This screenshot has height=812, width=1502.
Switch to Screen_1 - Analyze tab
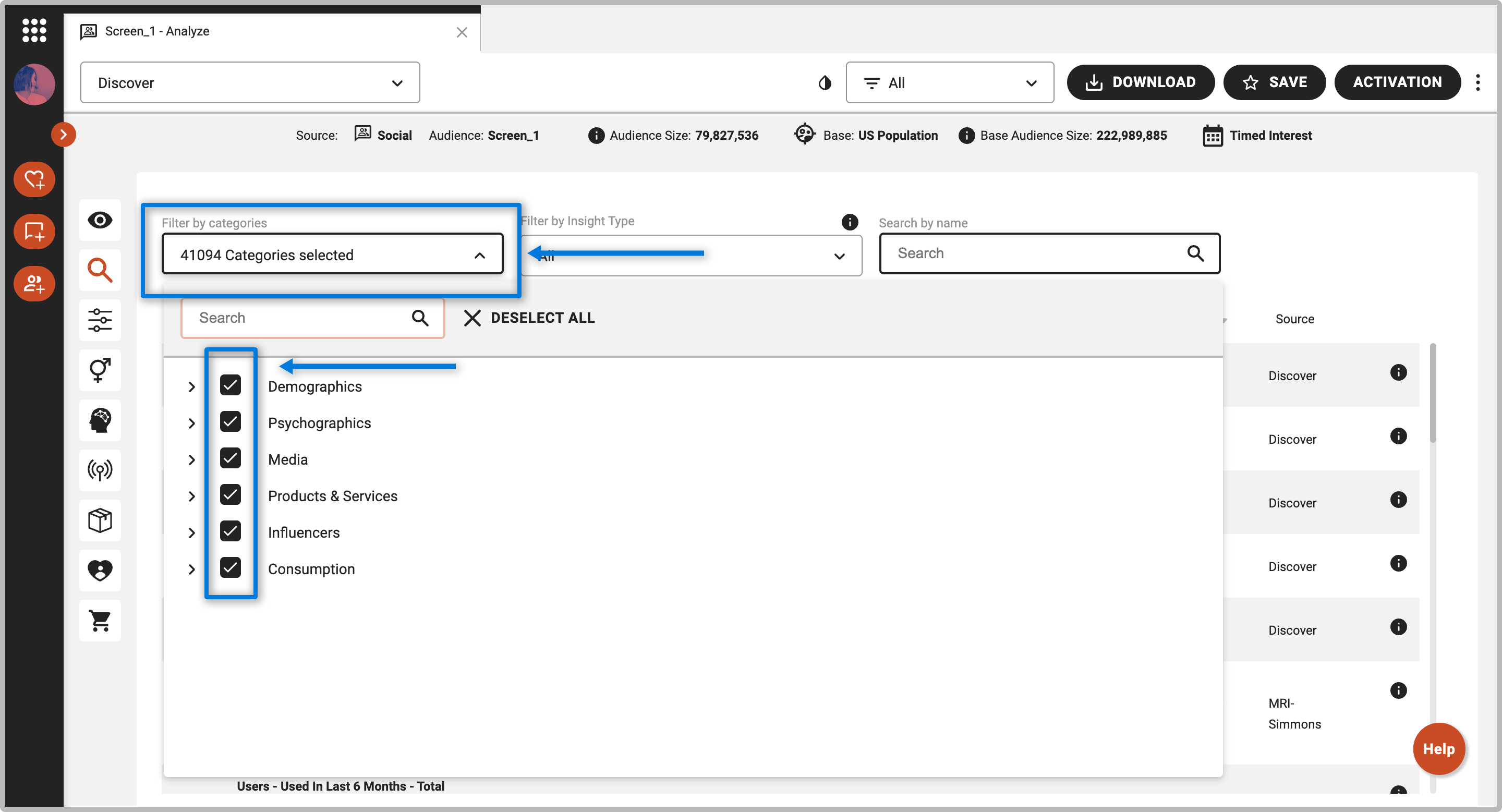point(157,31)
